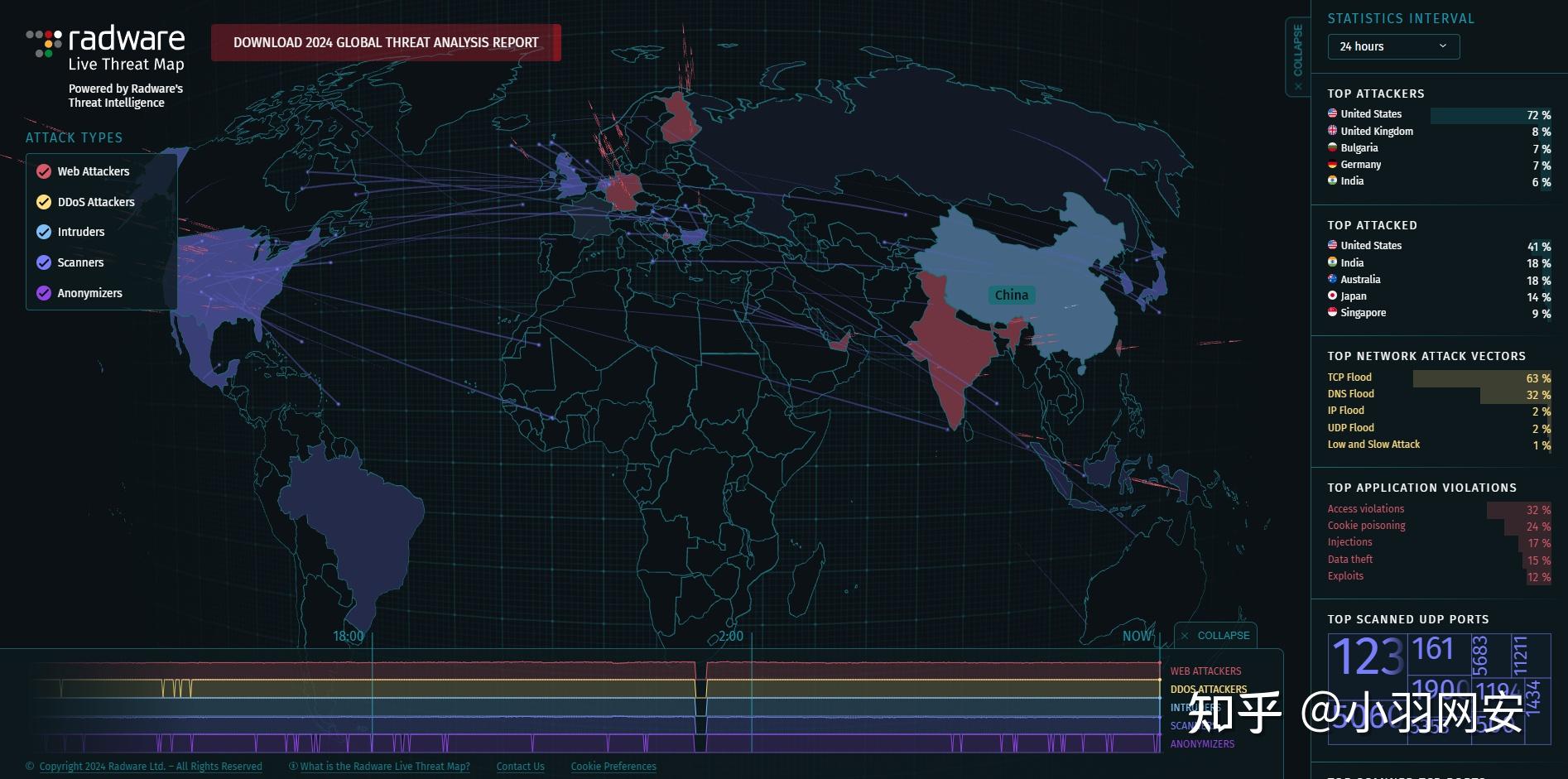Click the India flag under Top Attacked
1568x779 pixels.
[x=1332, y=262]
